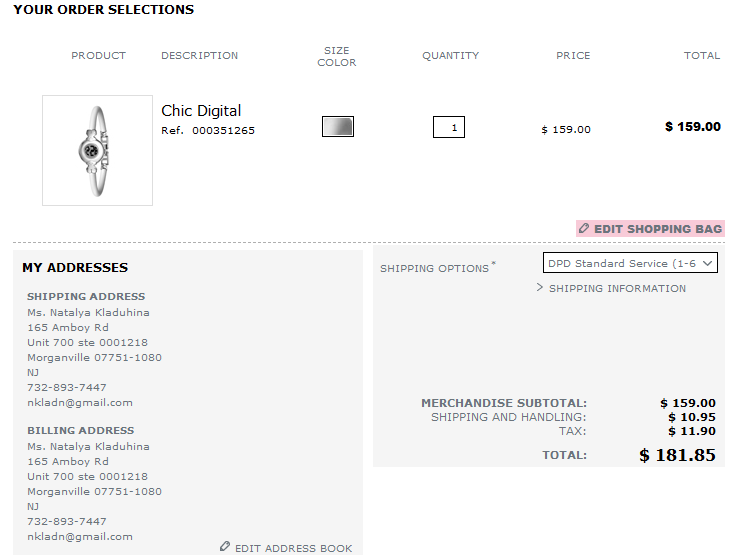
Task: Click the pencil icon beside Edit Address Book
Action: pos(225,547)
